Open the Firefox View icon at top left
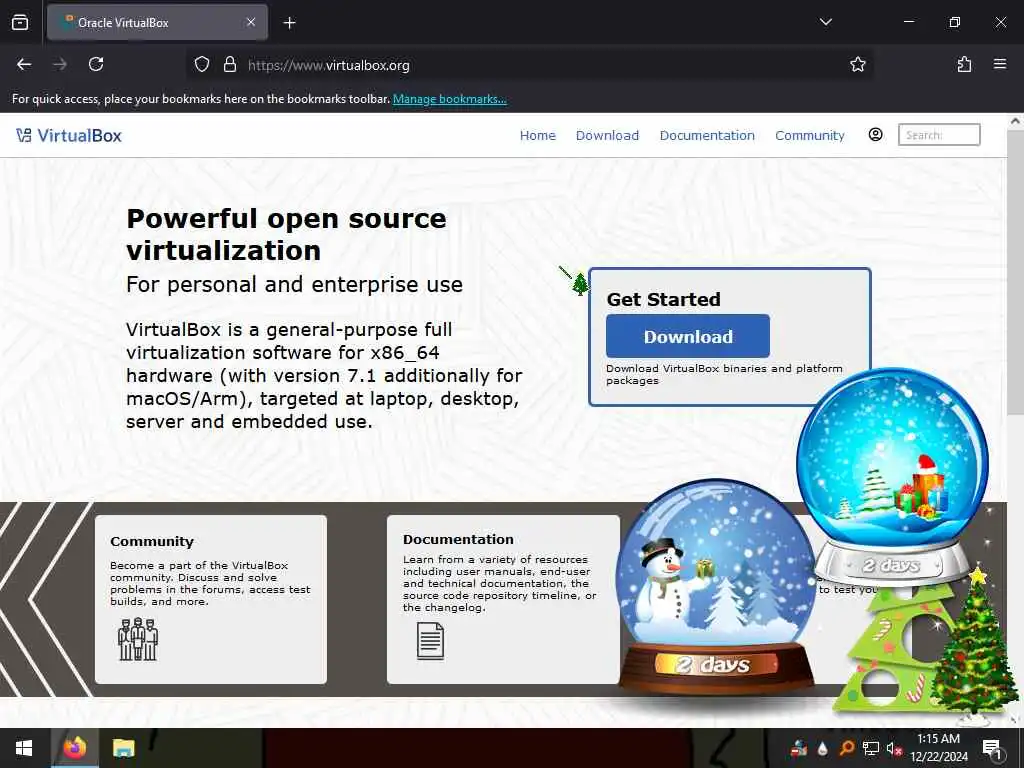The height and width of the screenshot is (768, 1024). click(x=20, y=22)
